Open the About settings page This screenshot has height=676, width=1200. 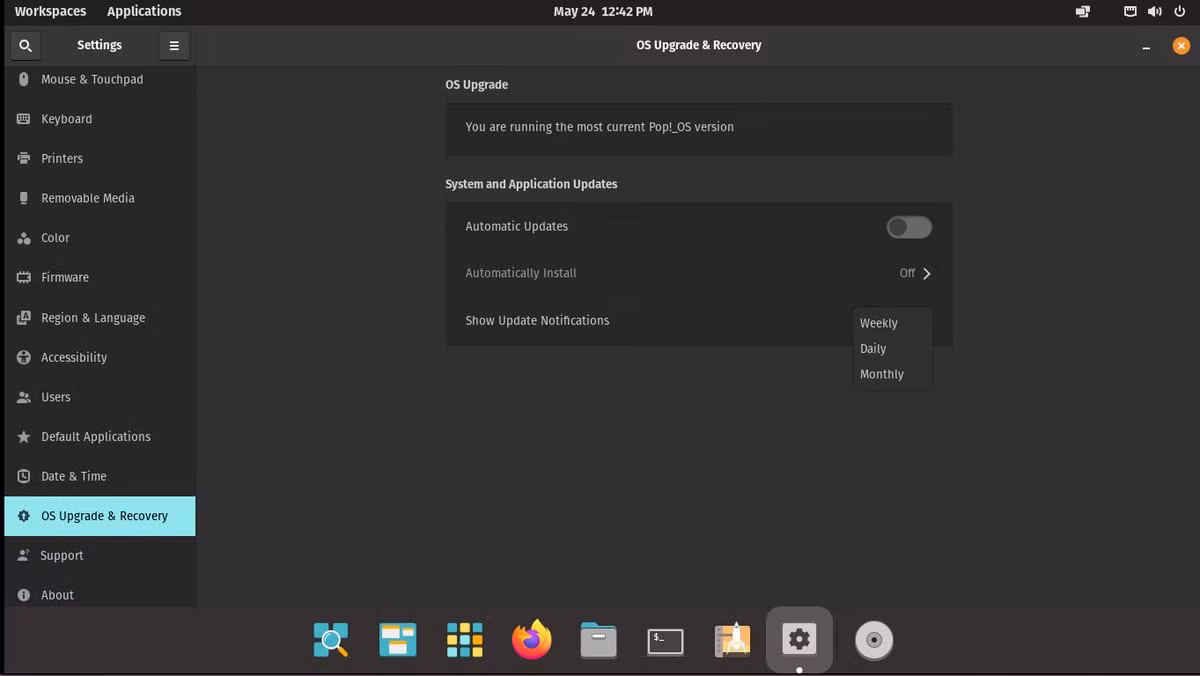(x=57, y=595)
